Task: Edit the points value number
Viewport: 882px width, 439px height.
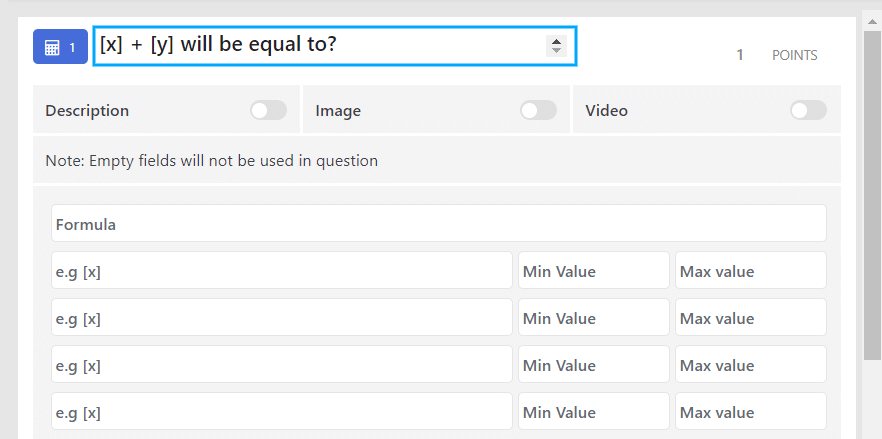Action: click(740, 55)
